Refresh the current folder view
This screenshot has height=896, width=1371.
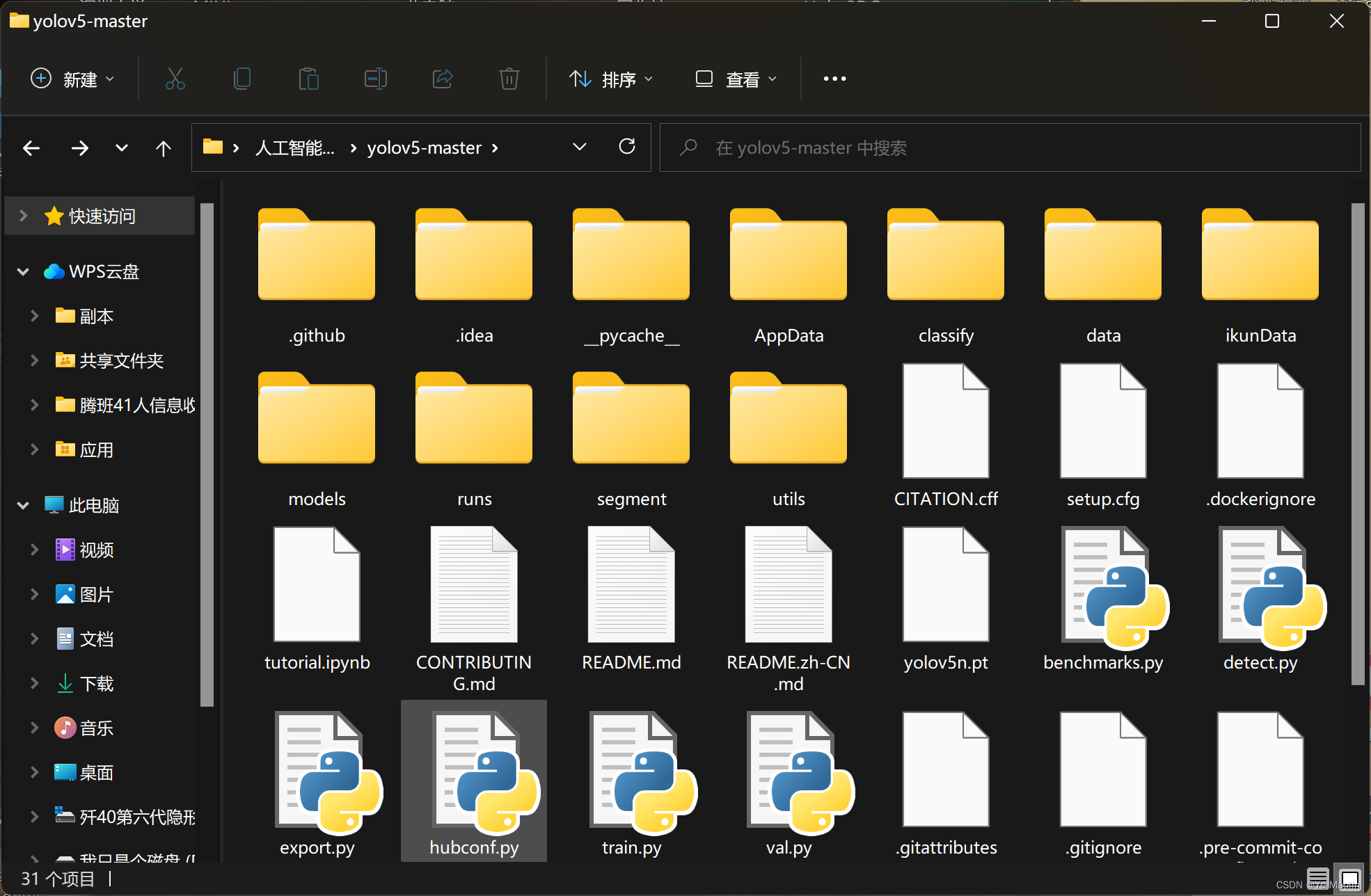point(626,147)
